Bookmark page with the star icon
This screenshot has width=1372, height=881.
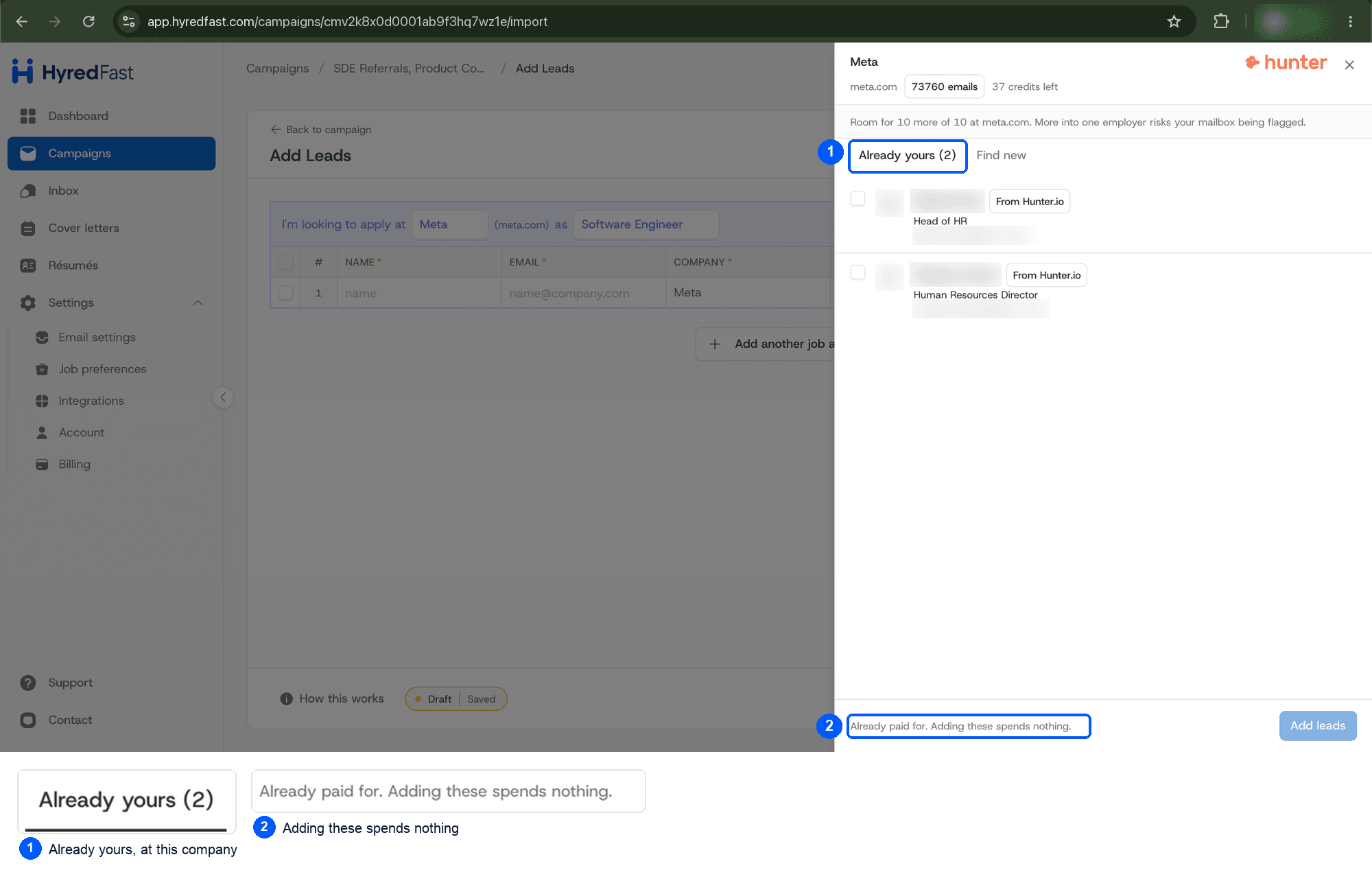coord(1174,21)
